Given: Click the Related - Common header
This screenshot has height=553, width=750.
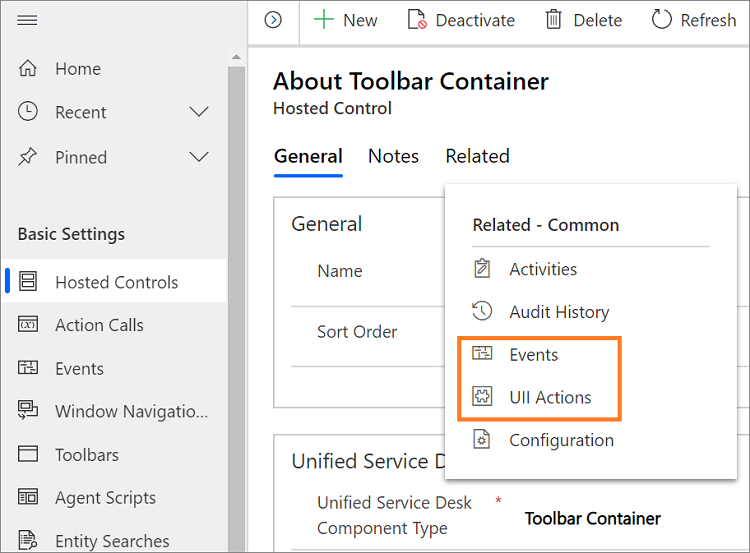Looking at the screenshot, I should pyautogui.click(x=546, y=225).
